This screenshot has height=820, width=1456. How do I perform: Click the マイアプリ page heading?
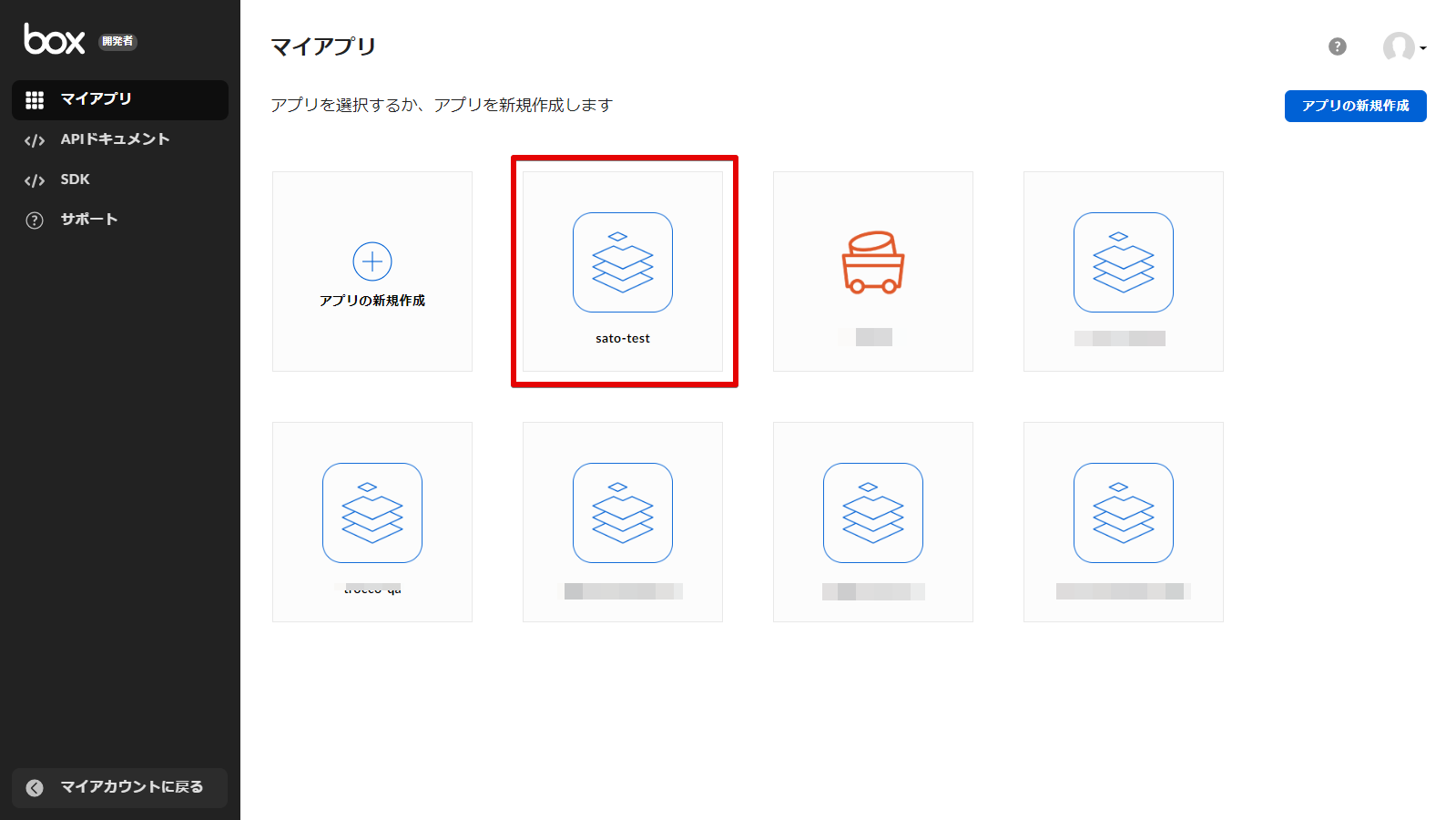323,46
